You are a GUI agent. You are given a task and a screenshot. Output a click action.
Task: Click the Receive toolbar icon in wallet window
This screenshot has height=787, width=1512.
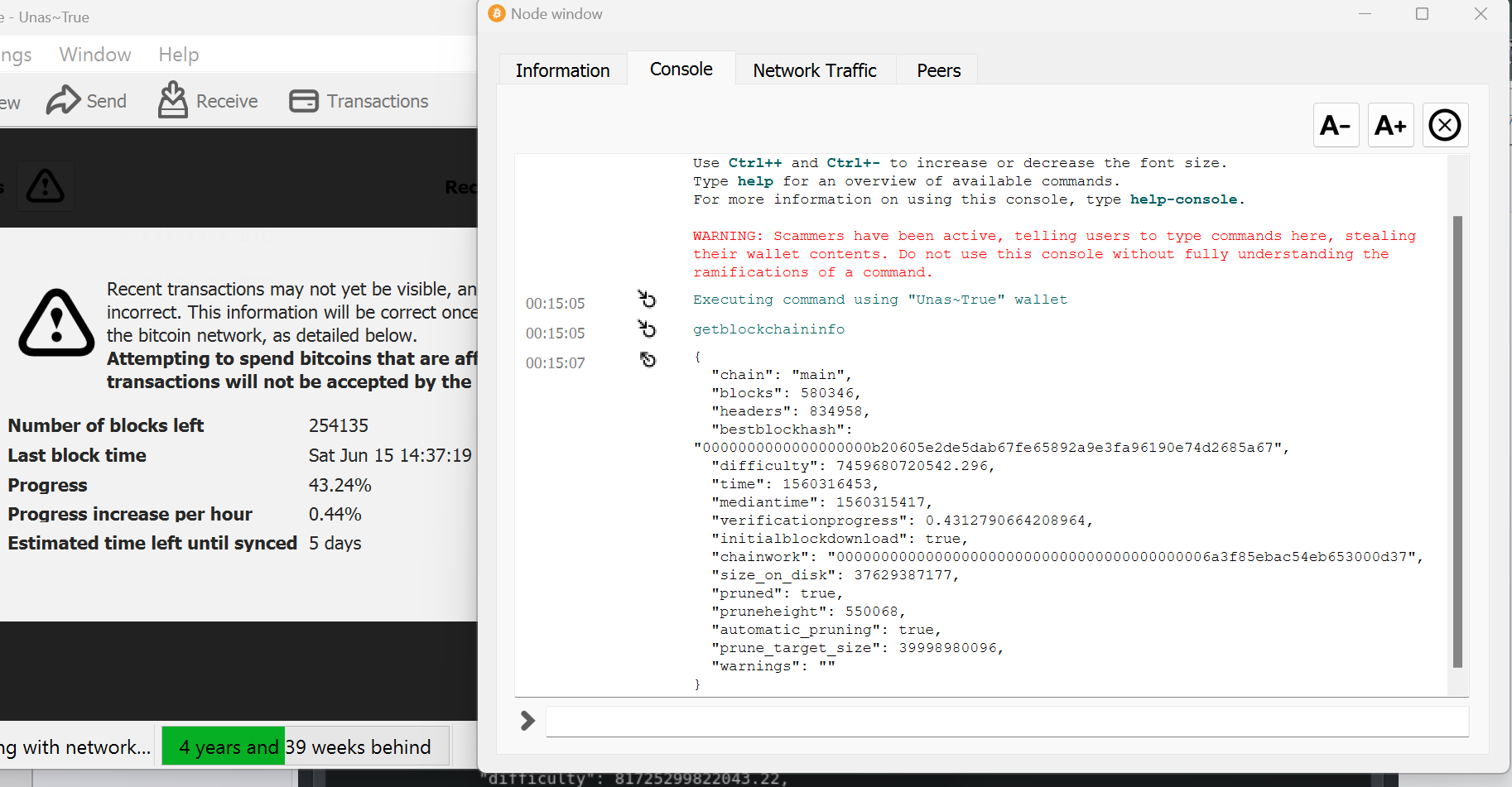coord(208,101)
